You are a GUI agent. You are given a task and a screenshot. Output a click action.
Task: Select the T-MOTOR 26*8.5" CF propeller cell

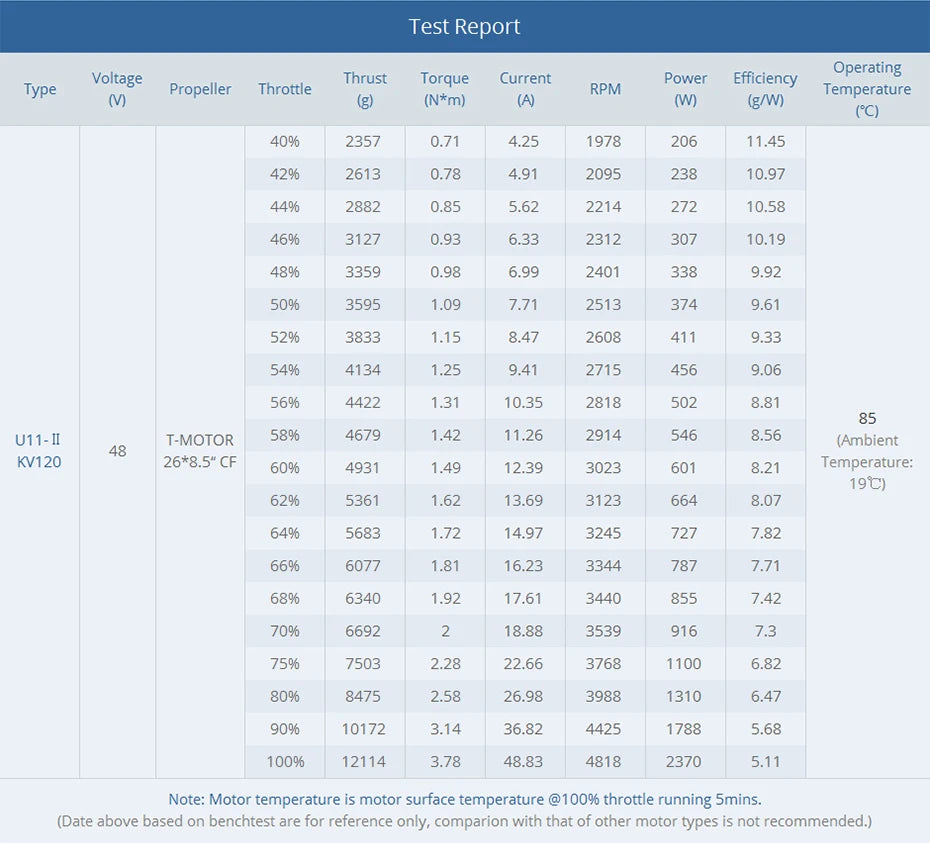(x=200, y=451)
